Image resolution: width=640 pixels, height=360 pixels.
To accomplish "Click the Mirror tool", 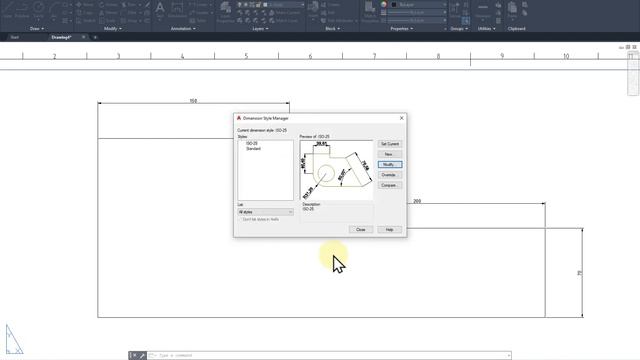I will pyautogui.click(x=108, y=13).
